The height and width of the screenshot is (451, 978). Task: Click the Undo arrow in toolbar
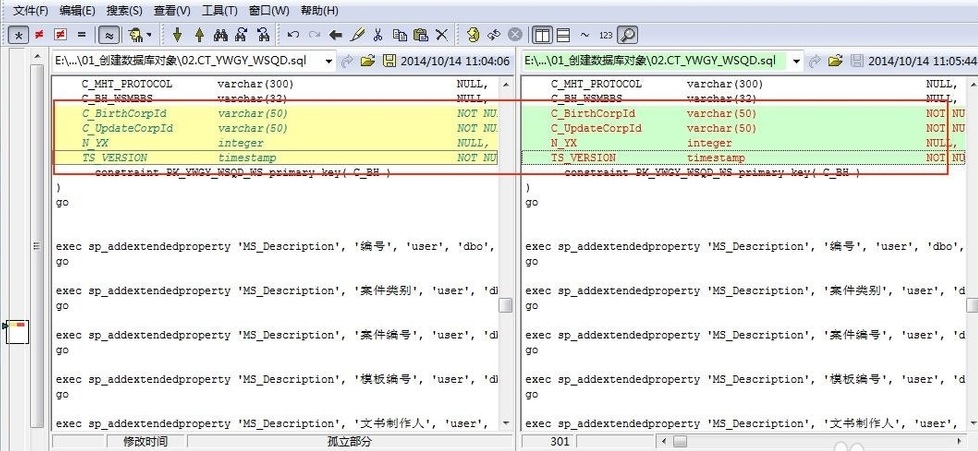292,35
